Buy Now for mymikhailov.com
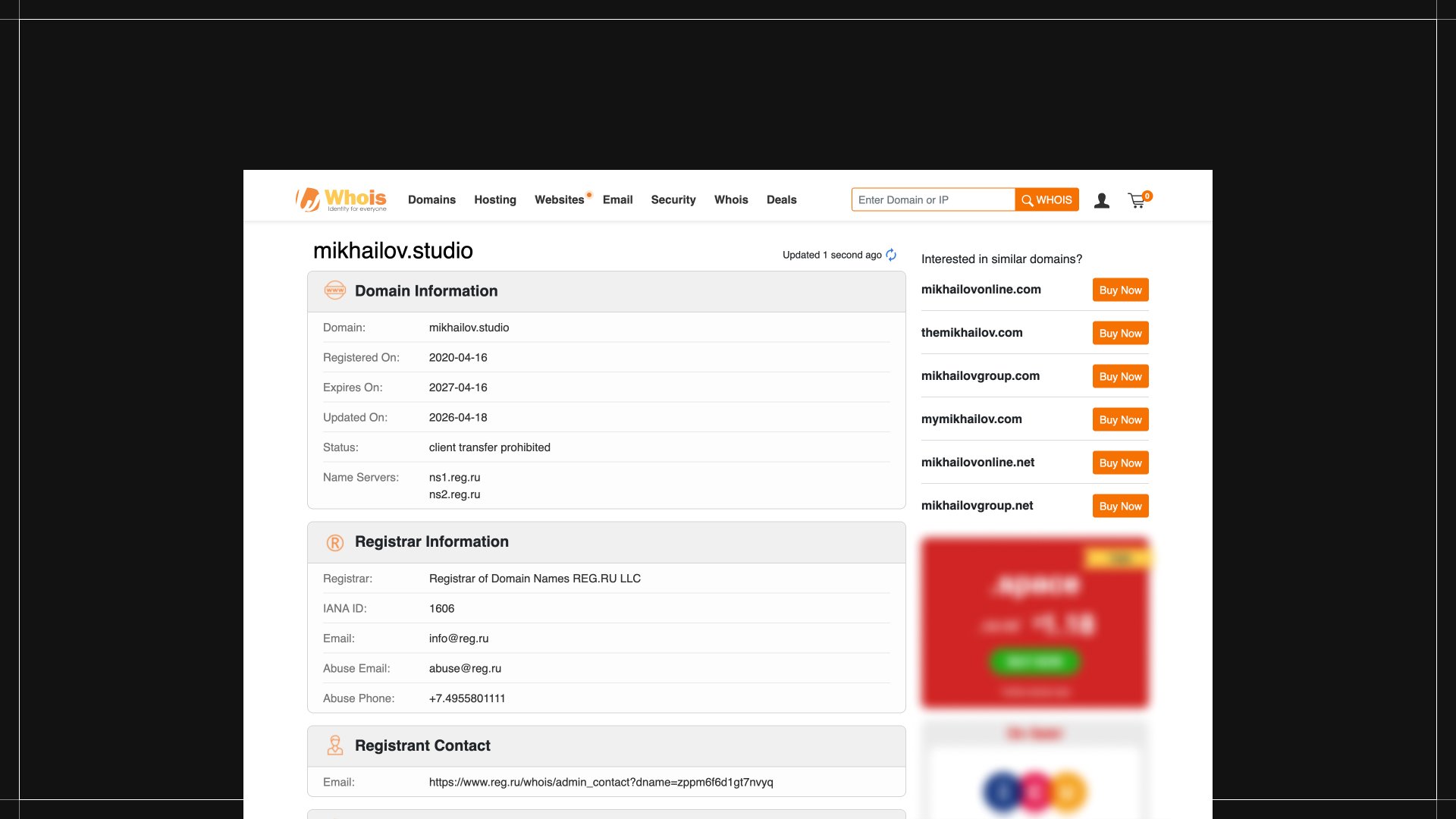Image resolution: width=1456 pixels, height=819 pixels. (1120, 419)
